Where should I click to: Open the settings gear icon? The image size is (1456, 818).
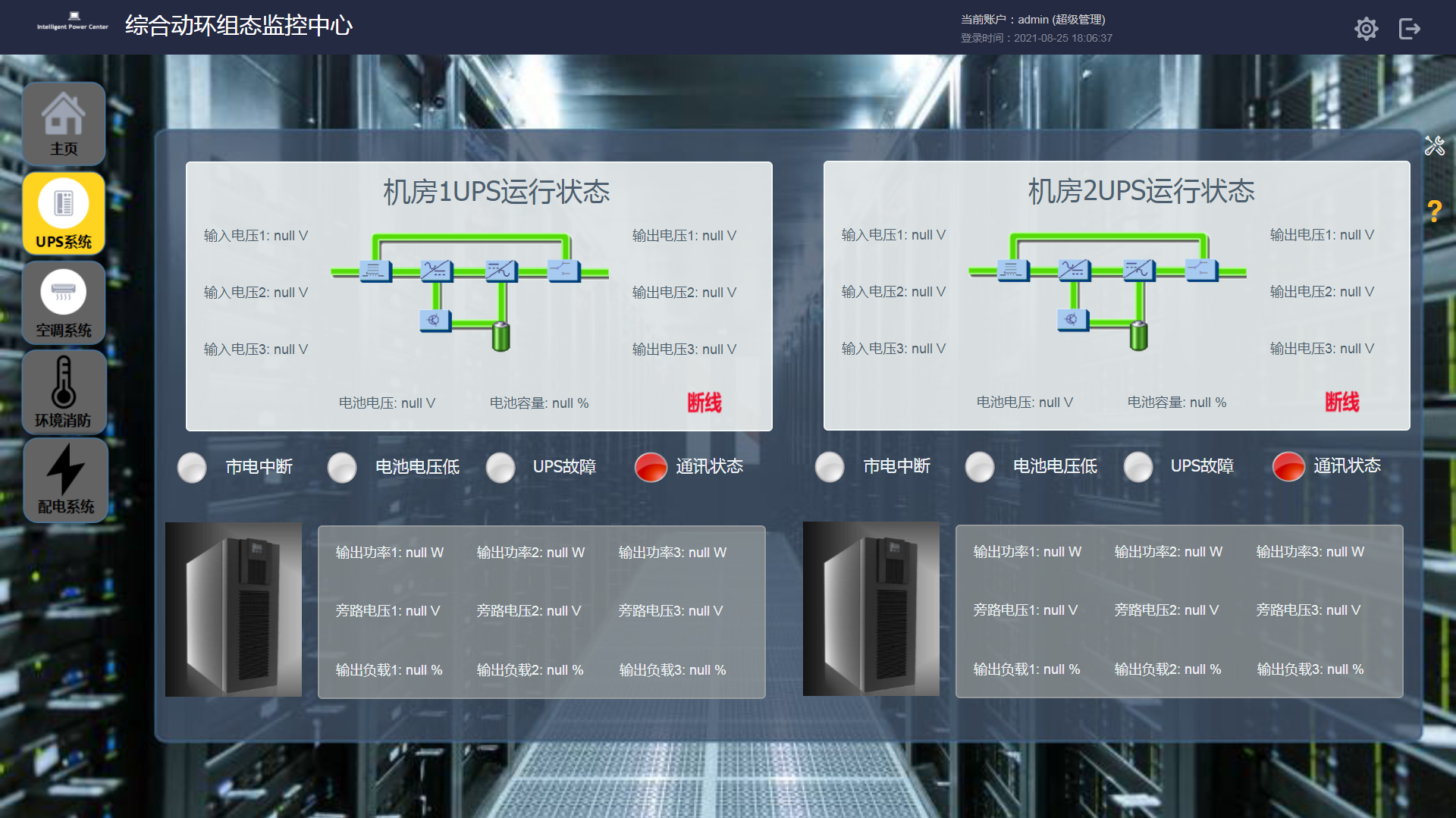tap(1366, 29)
